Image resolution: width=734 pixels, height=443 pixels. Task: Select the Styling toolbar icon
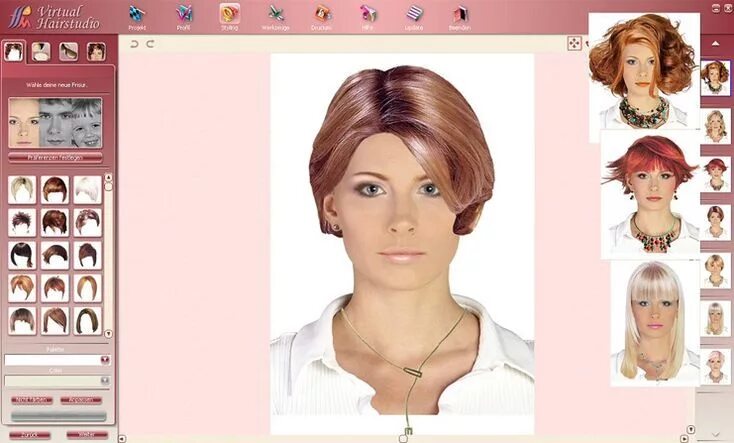tap(229, 14)
